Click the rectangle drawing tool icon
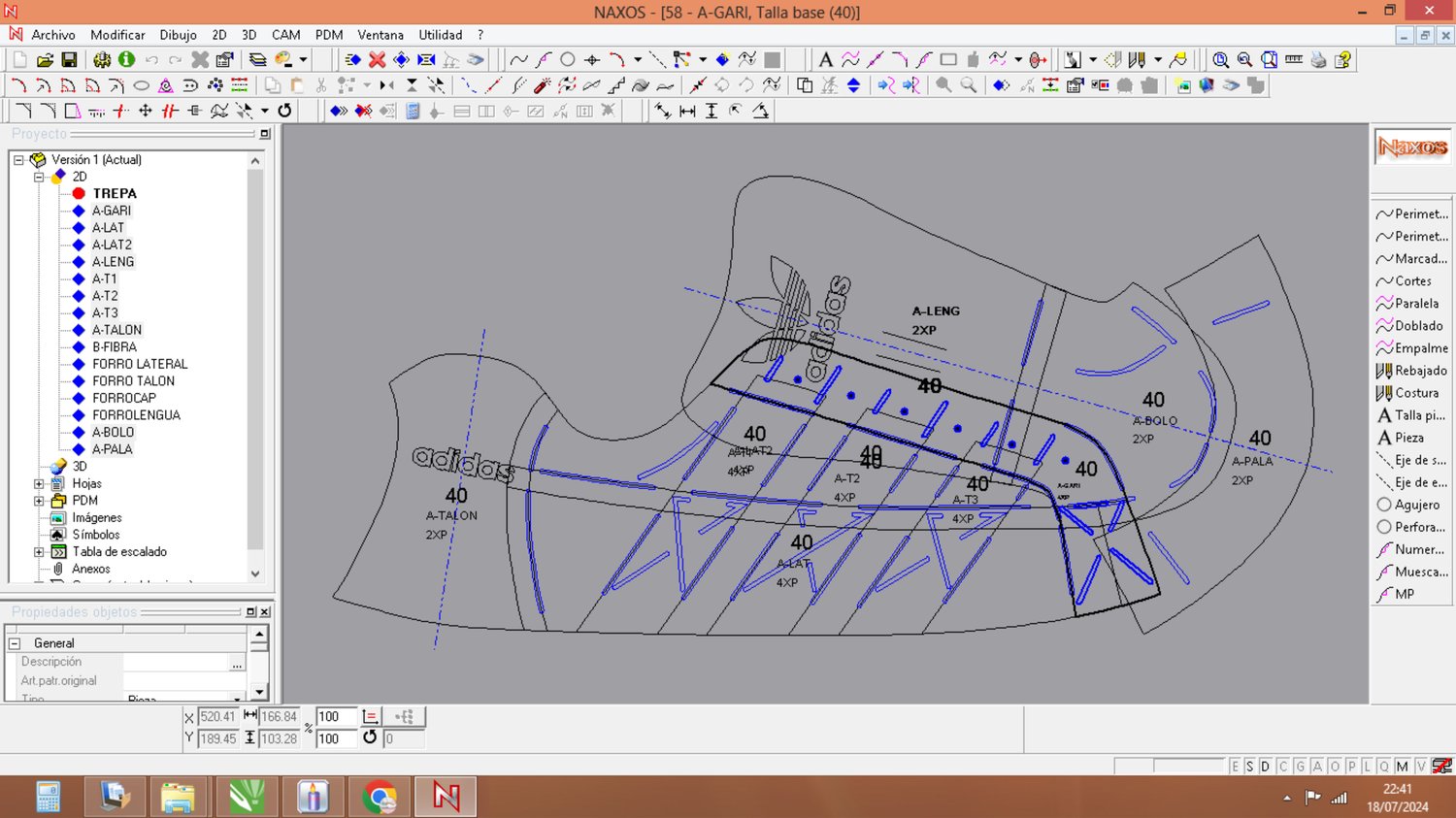1456x818 pixels. (x=948, y=60)
